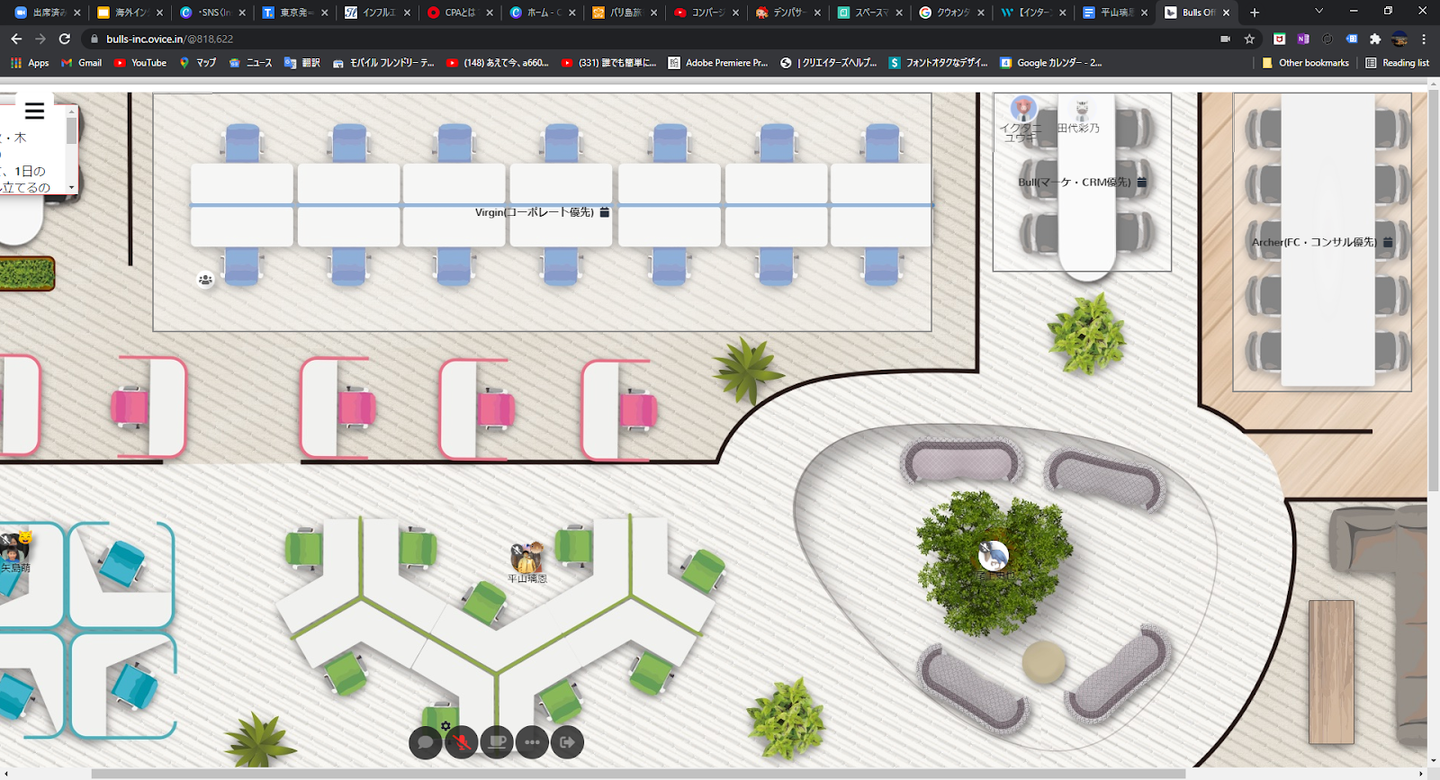Screen dimensions: 1440x780
Task: Click the horizontal scrollbar at page bottom
Action: click(x=639, y=774)
